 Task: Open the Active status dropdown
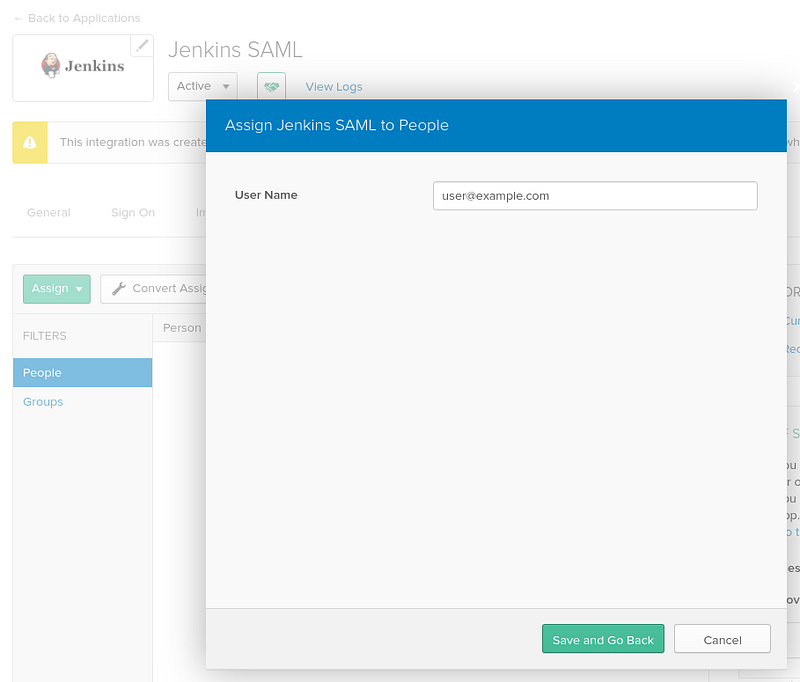pyautogui.click(x=203, y=86)
